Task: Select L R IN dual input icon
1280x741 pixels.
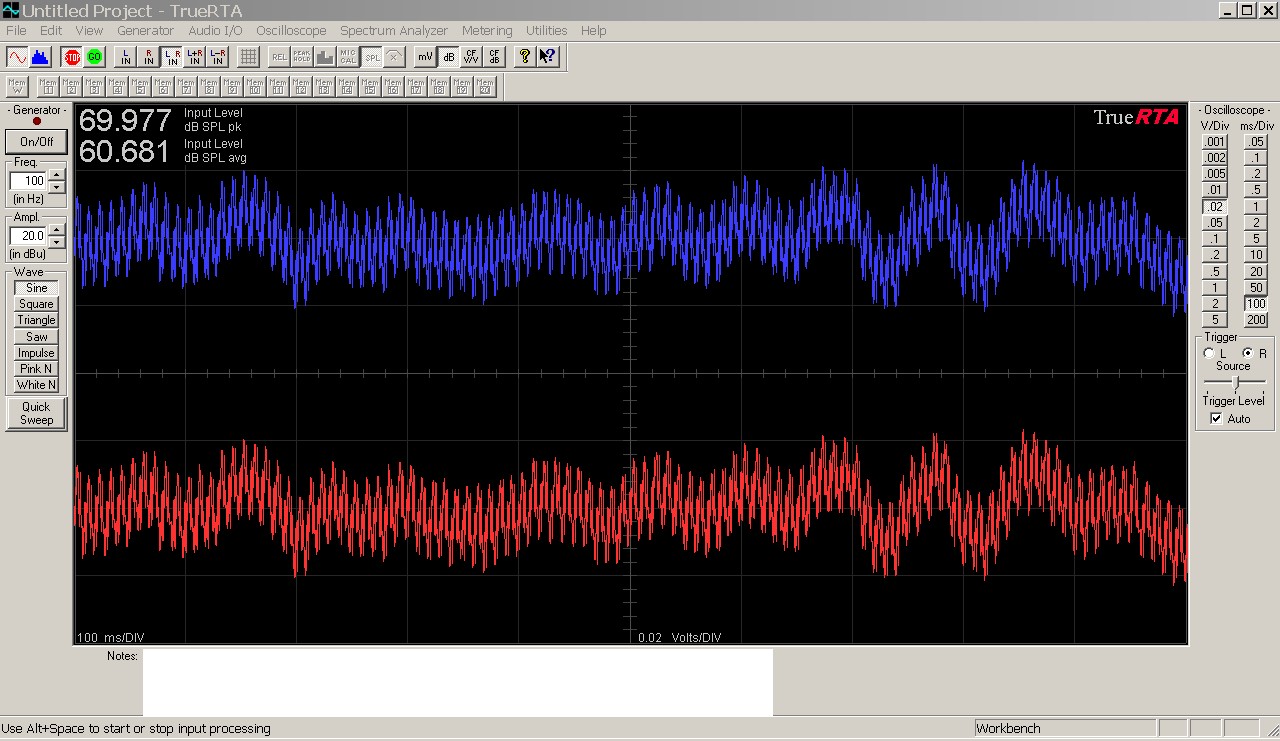Action: (x=172, y=57)
